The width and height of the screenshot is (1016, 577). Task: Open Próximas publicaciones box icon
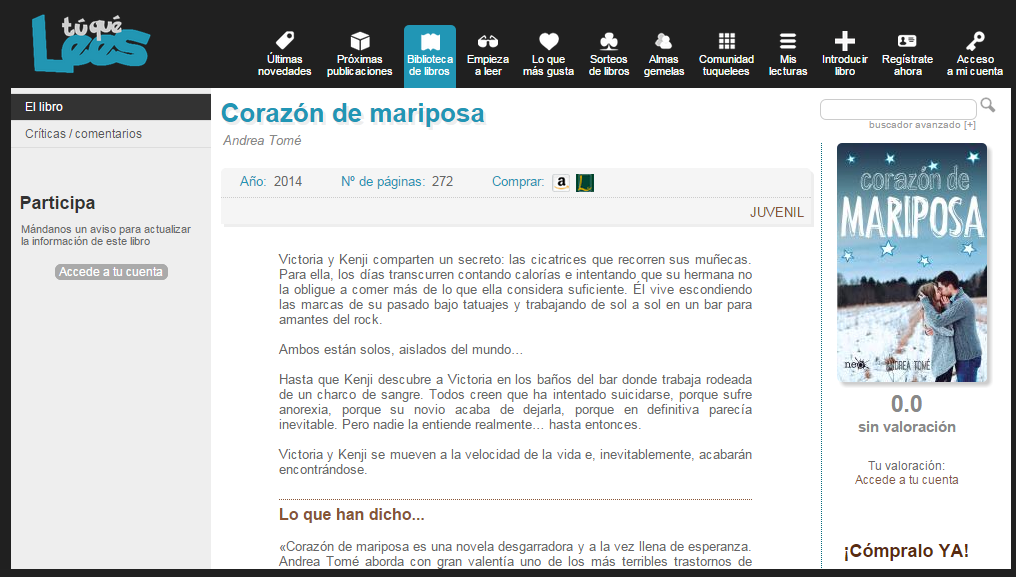point(360,41)
